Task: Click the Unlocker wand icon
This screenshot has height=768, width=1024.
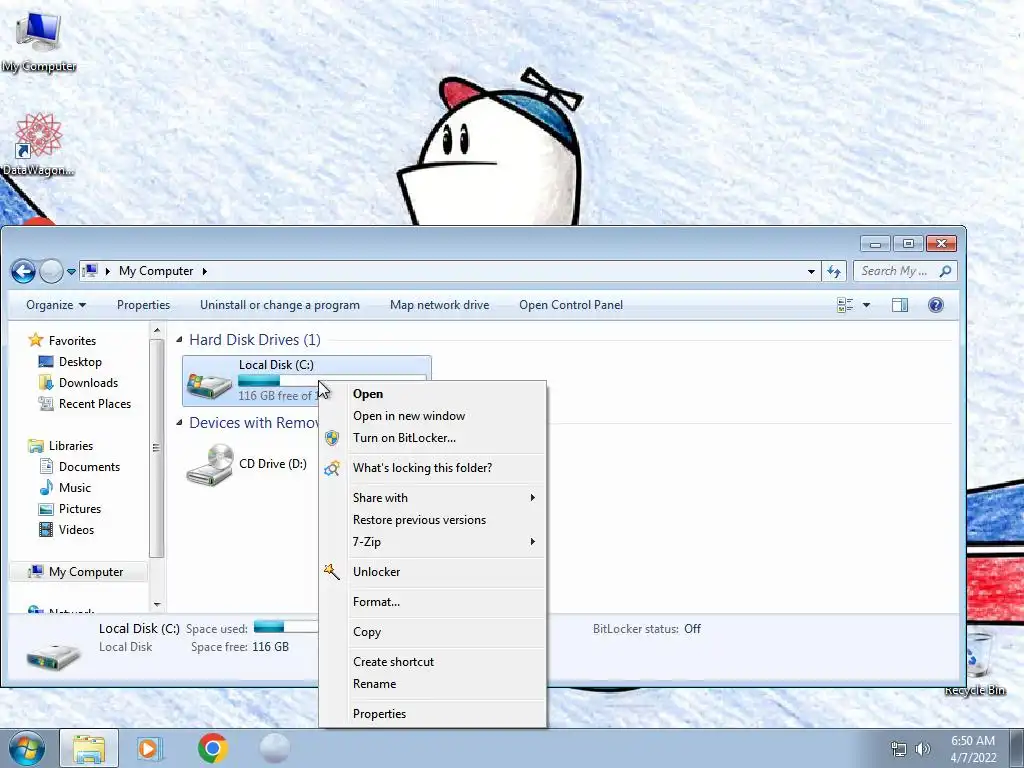Action: click(x=332, y=572)
